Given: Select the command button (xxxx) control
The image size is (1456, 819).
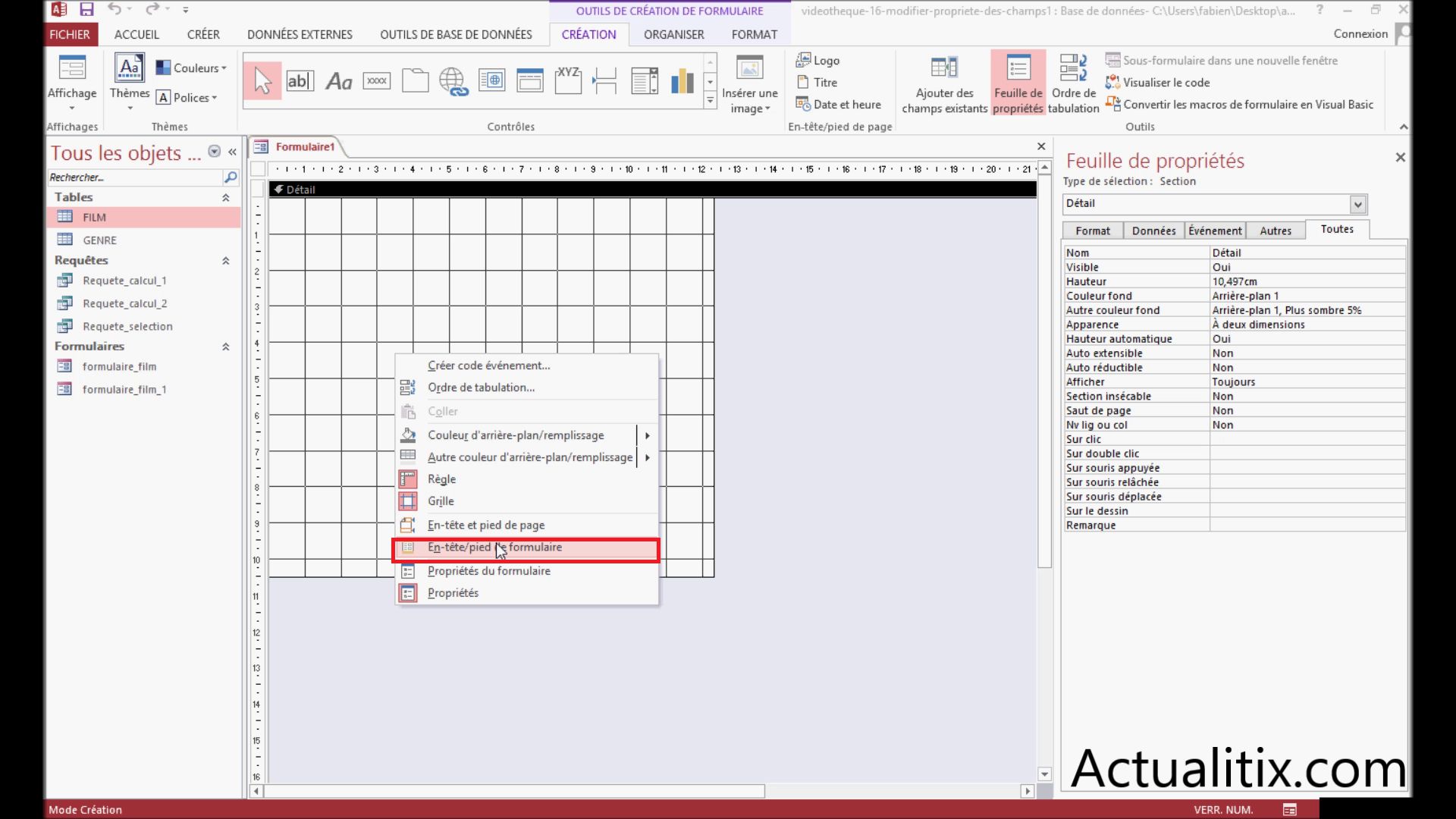Looking at the screenshot, I should [x=377, y=81].
